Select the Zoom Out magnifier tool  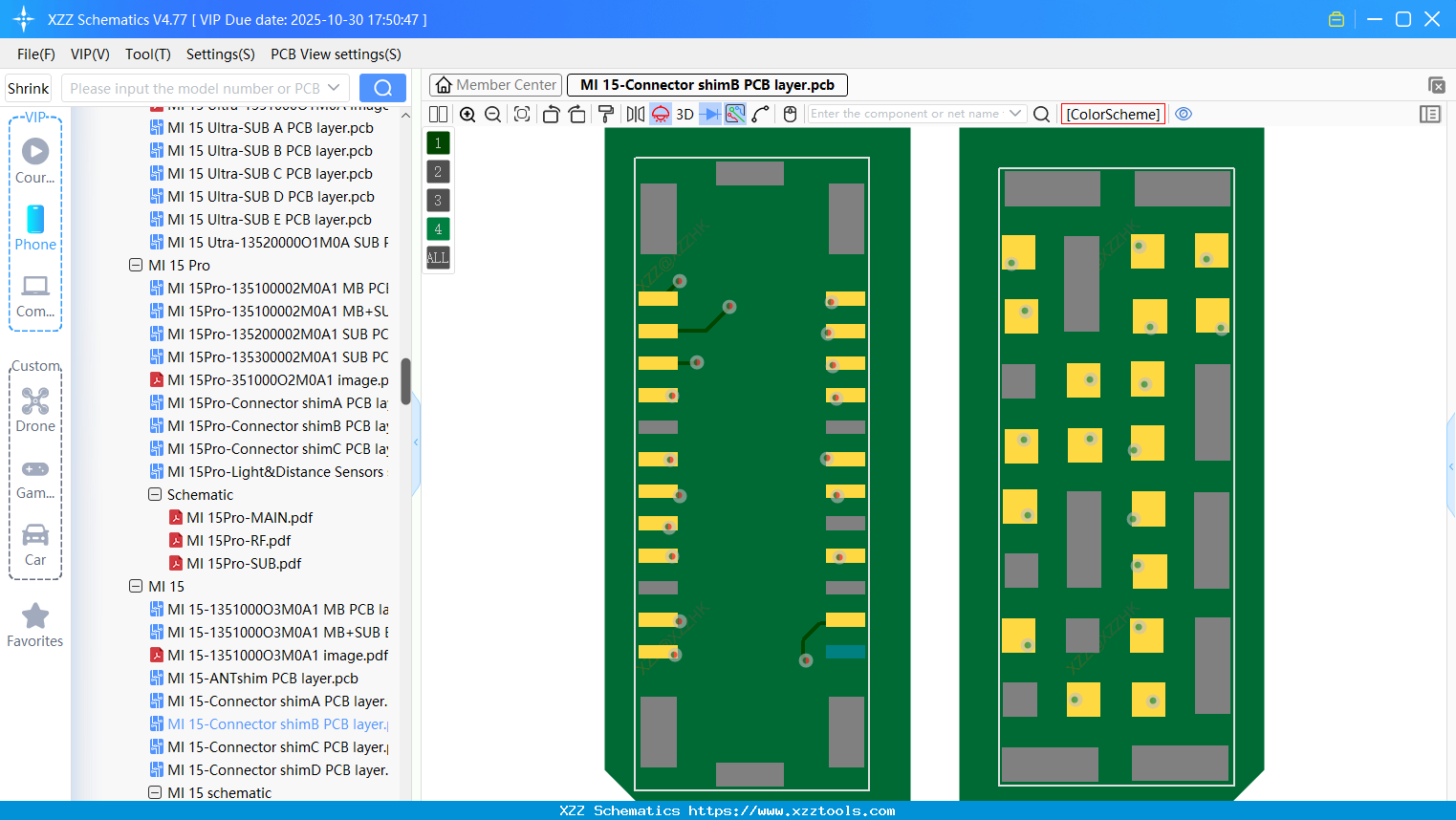[492, 114]
